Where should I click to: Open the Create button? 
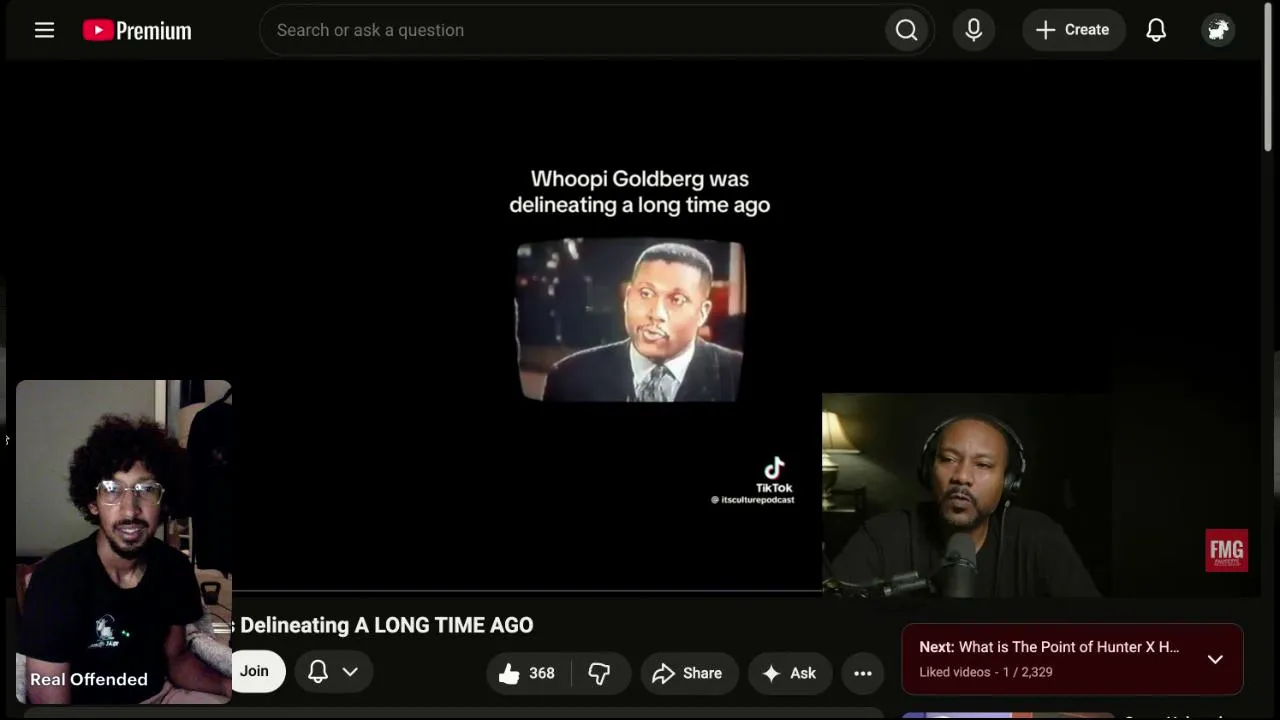tap(1073, 30)
